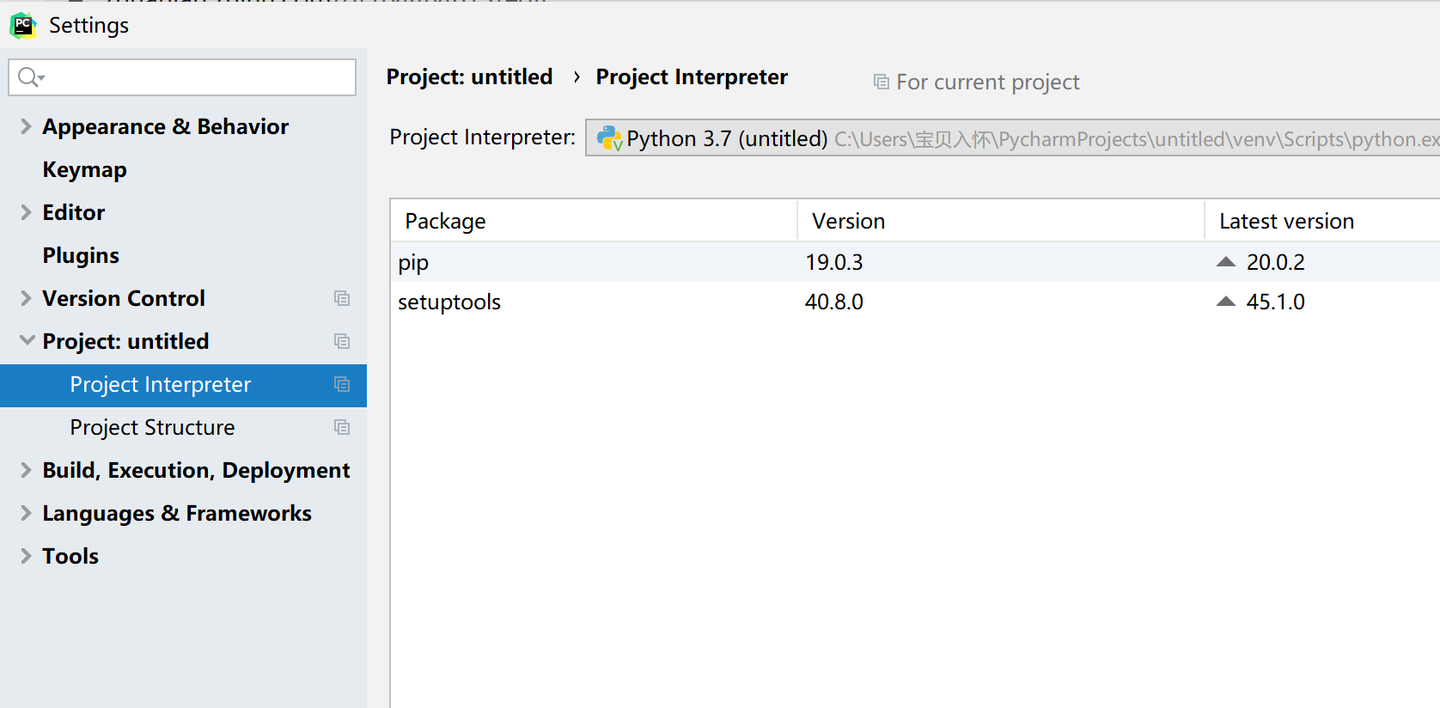Sort packages by the Package column header

(445, 221)
